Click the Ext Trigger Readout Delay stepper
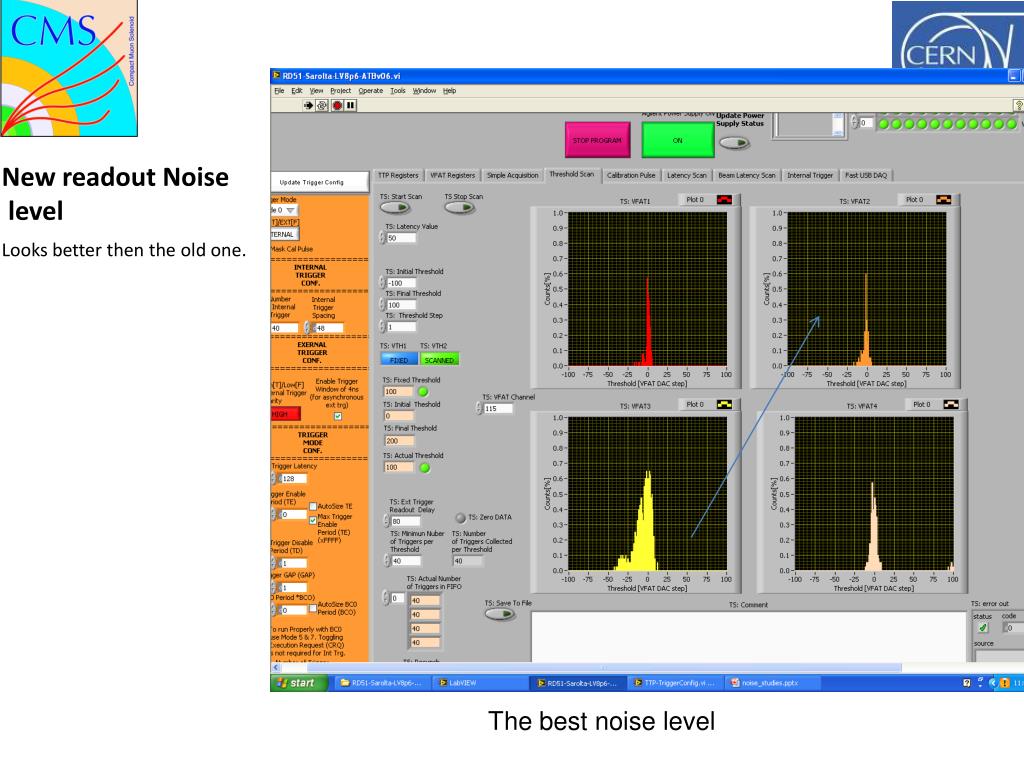Viewport: 1024px width, 768px height. click(387, 521)
